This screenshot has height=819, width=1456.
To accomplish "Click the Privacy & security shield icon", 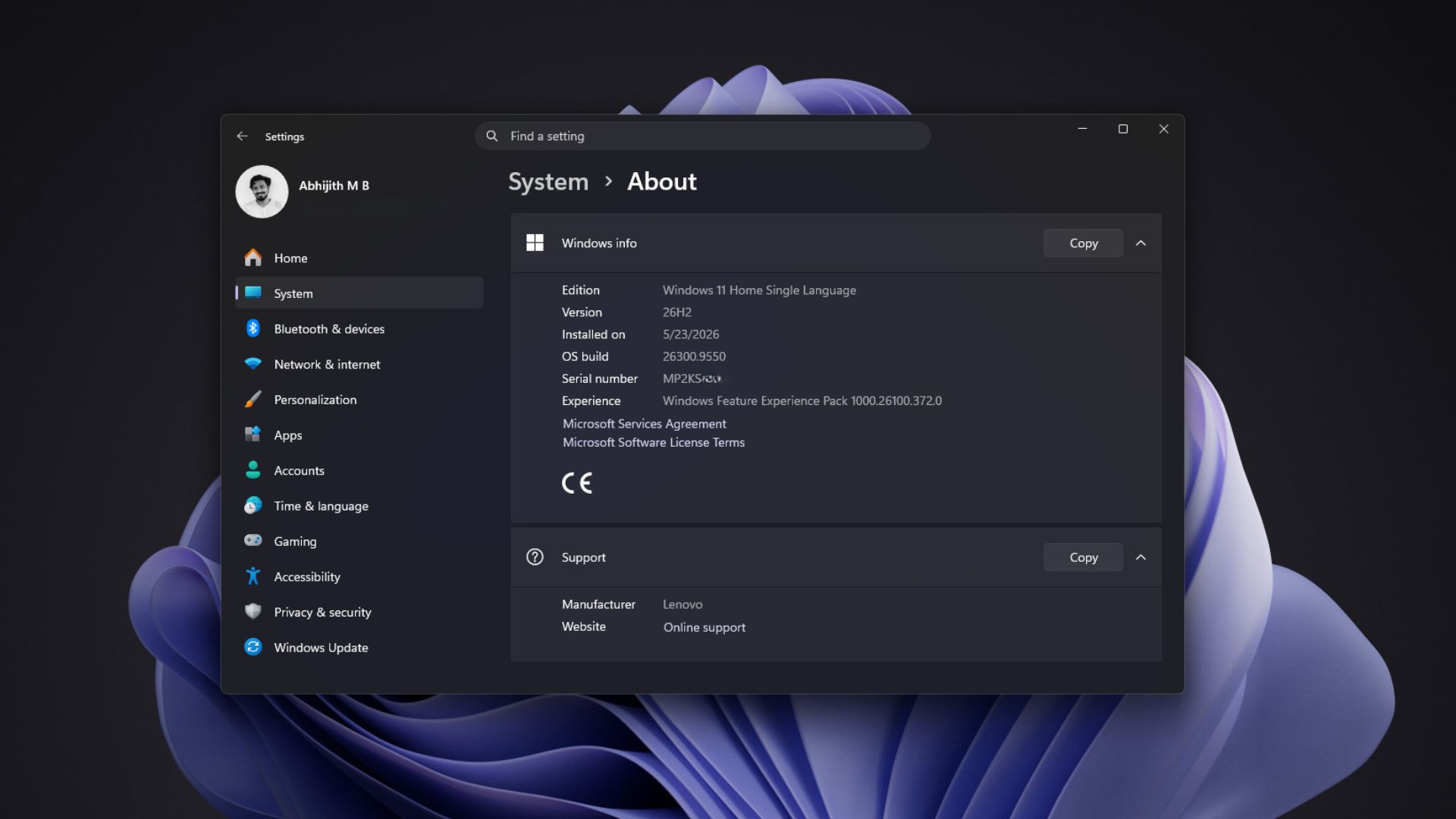I will tap(253, 611).
